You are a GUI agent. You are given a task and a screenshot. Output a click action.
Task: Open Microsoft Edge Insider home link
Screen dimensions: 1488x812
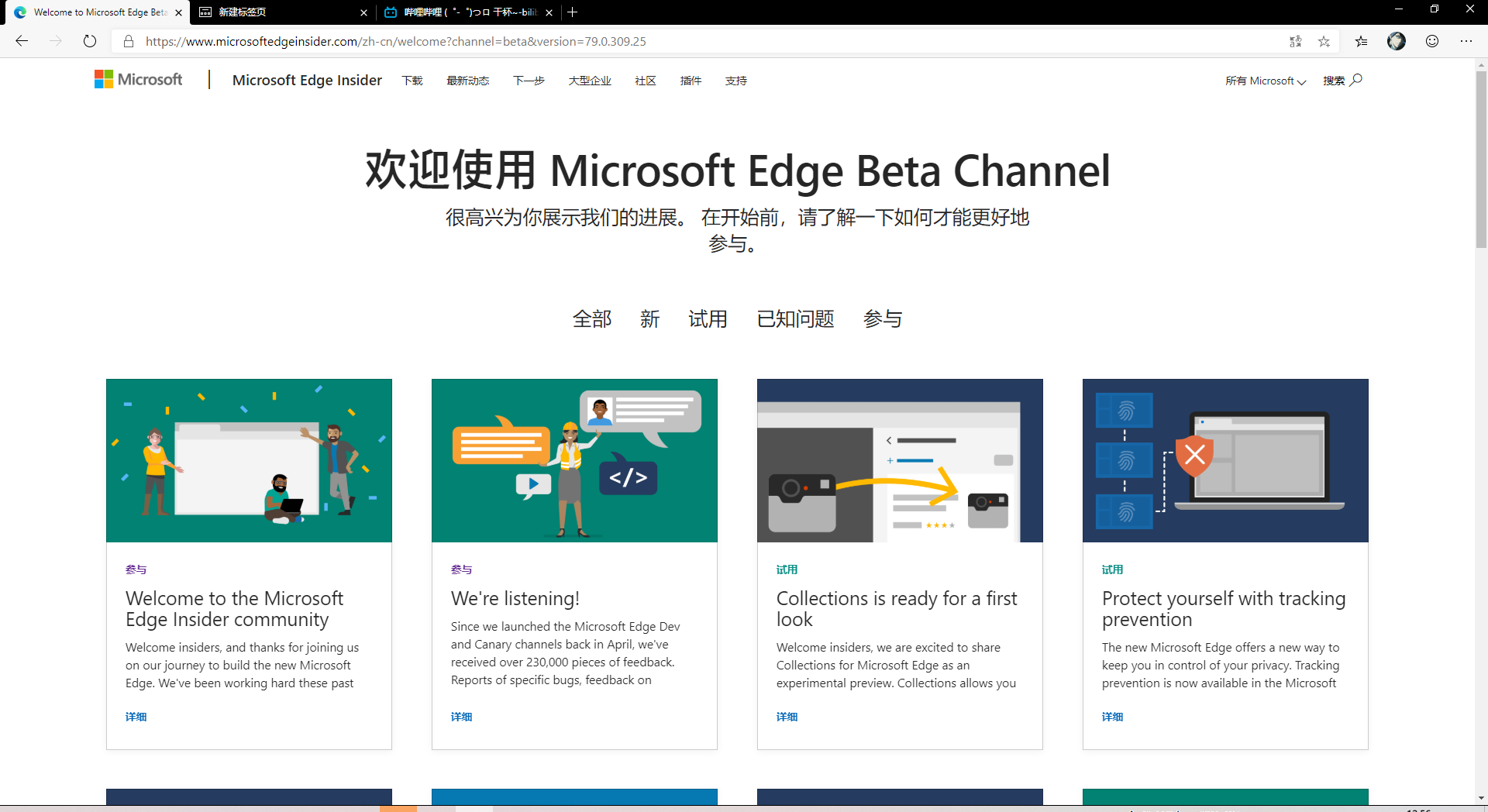coord(307,80)
